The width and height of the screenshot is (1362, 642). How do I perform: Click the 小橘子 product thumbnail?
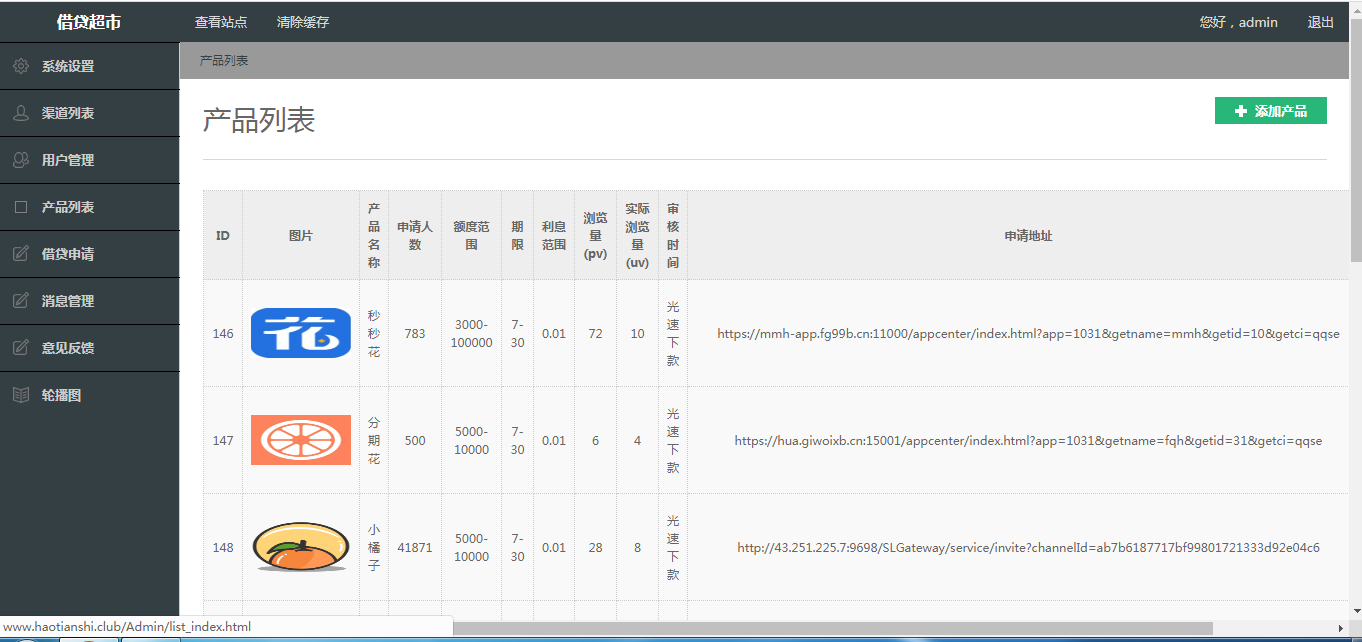click(x=301, y=547)
